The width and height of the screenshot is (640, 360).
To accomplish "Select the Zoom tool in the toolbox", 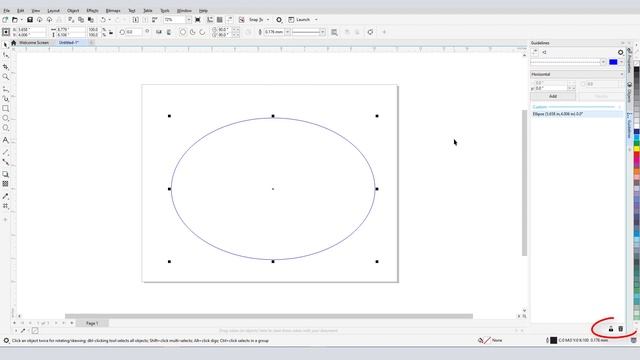I will (6, 77).
